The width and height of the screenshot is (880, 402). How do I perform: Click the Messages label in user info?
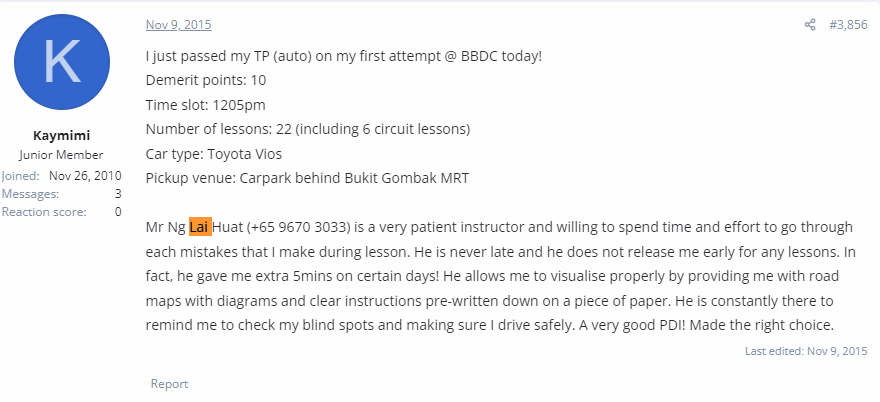[30, 194]
